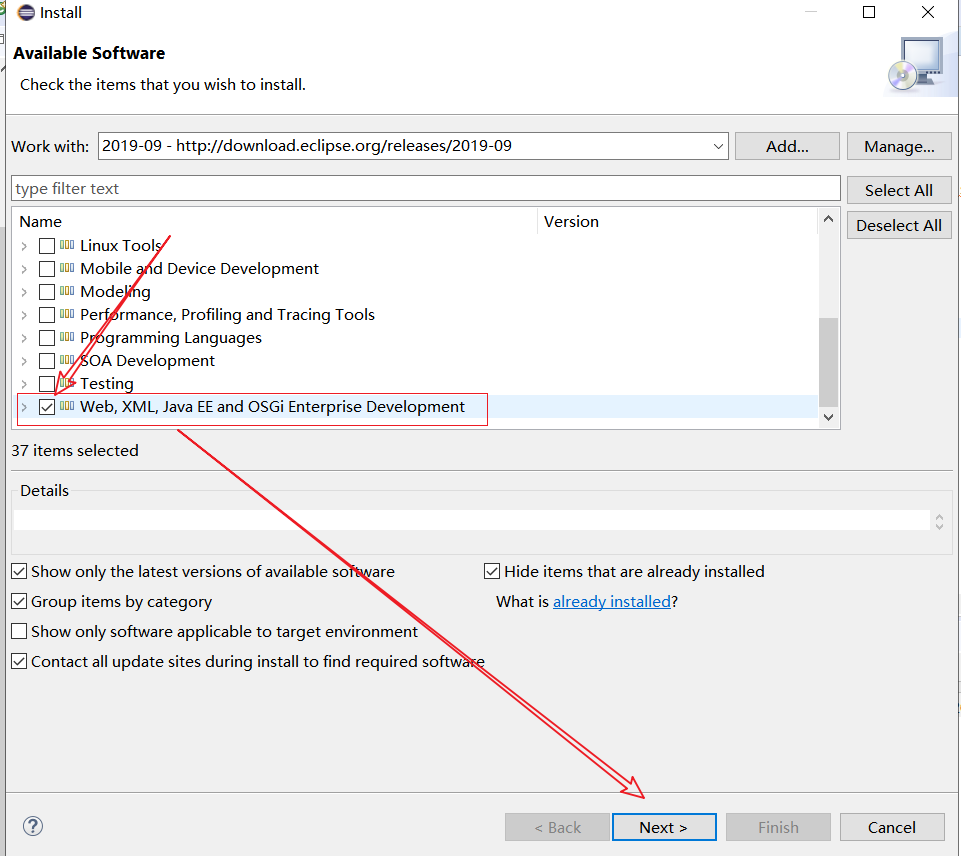Check the Linux Tools checkbox
The width and height of the screenshot is (961, 856).
pyautogui.click(x=47, y=246)
